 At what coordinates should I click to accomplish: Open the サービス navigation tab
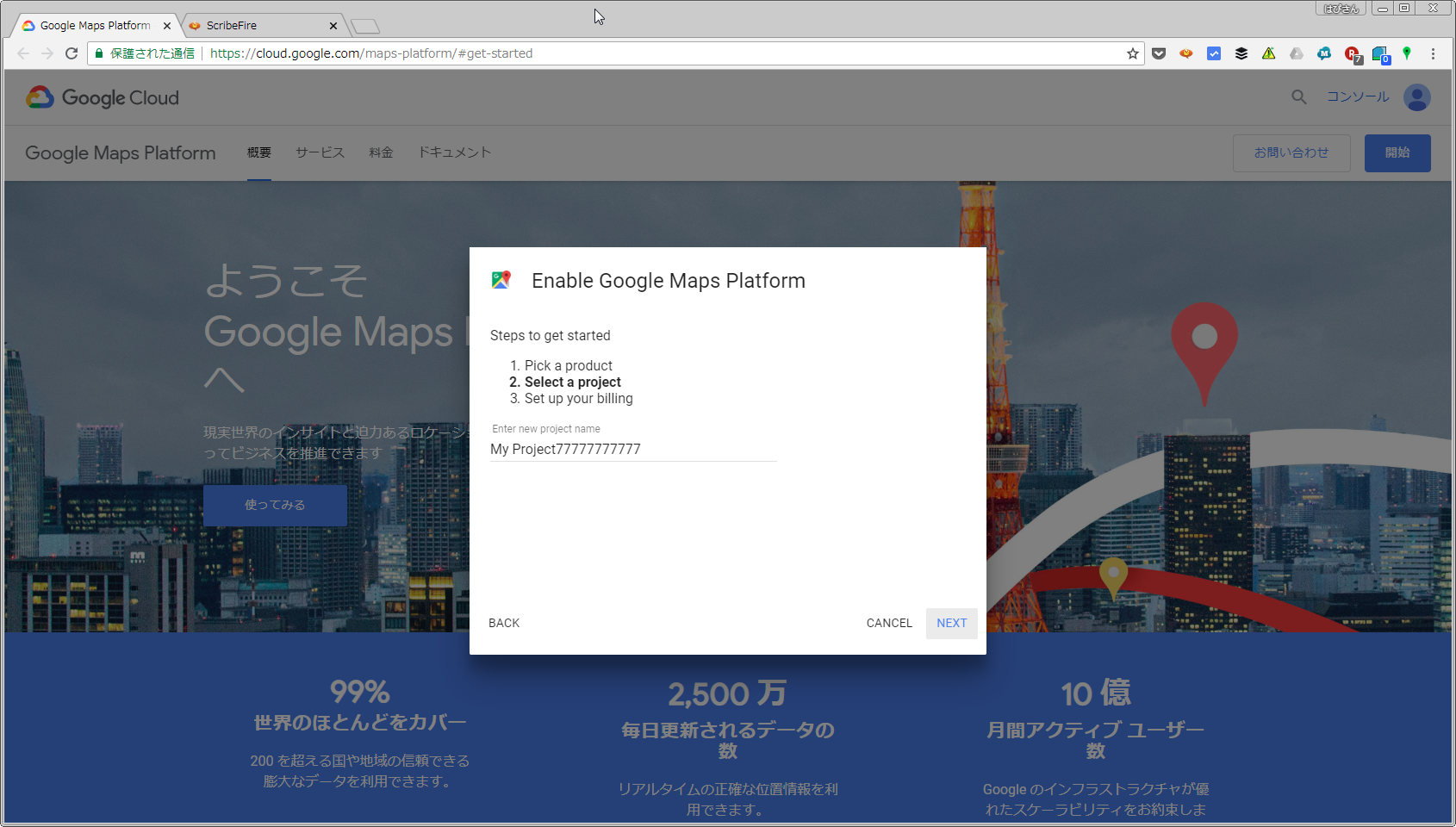coord(320,152)
